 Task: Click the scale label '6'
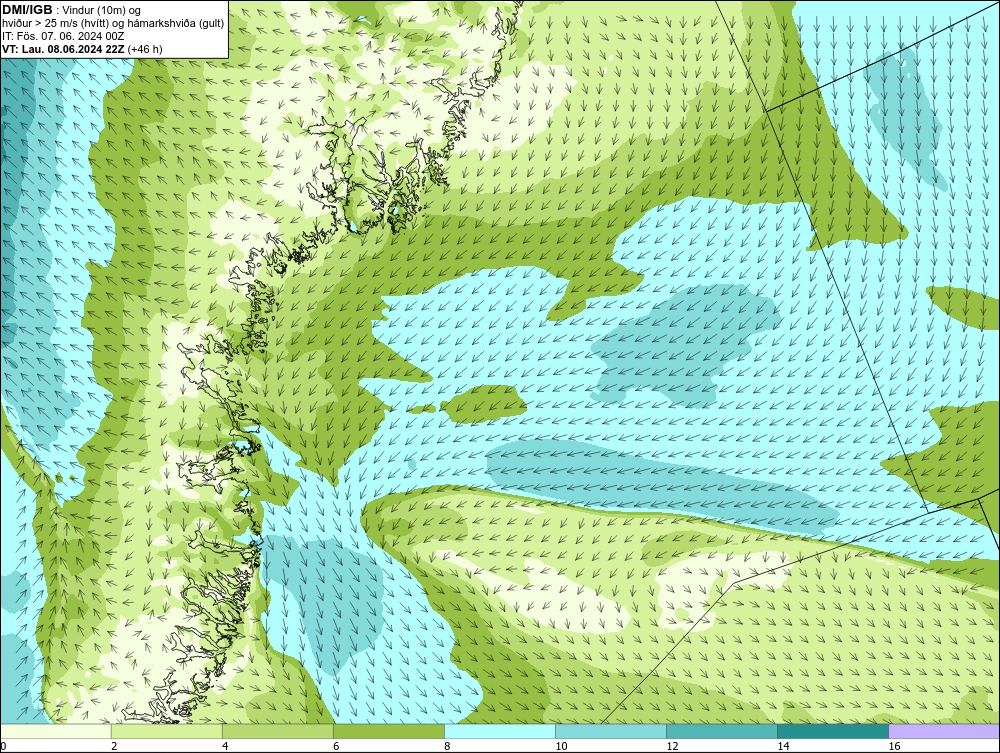pos(336,746)
